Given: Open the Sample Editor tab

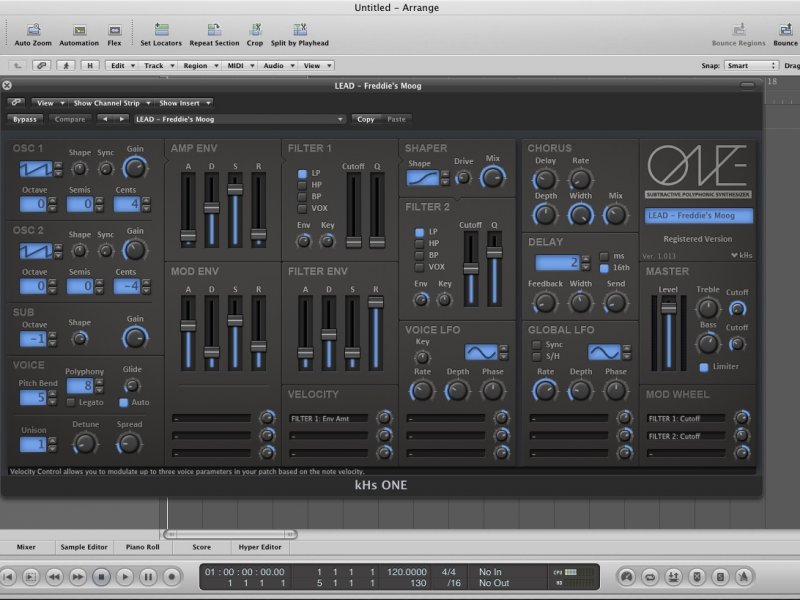Looking at the screenshot, I should pyautogui.click(x=84, y=547).
